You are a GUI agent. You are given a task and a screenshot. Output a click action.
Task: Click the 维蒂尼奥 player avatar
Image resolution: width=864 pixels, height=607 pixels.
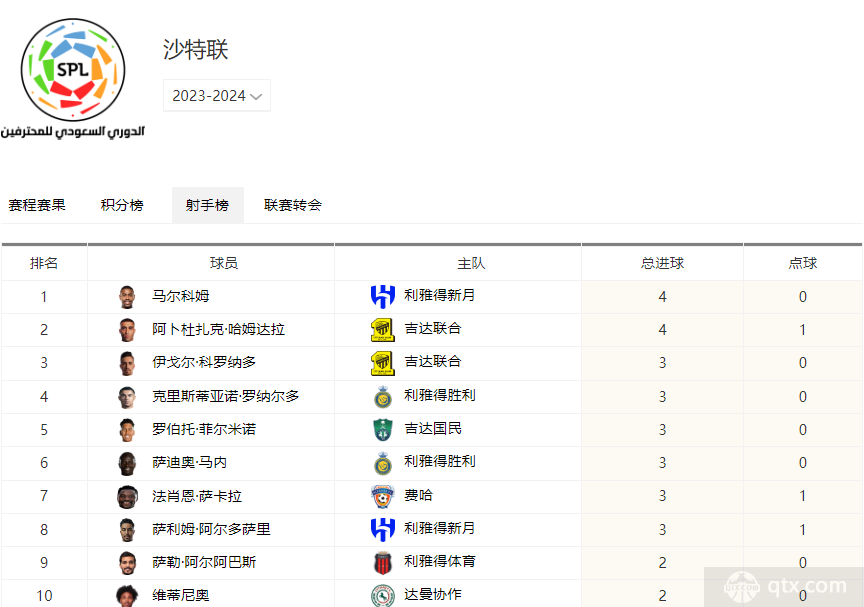127,595
